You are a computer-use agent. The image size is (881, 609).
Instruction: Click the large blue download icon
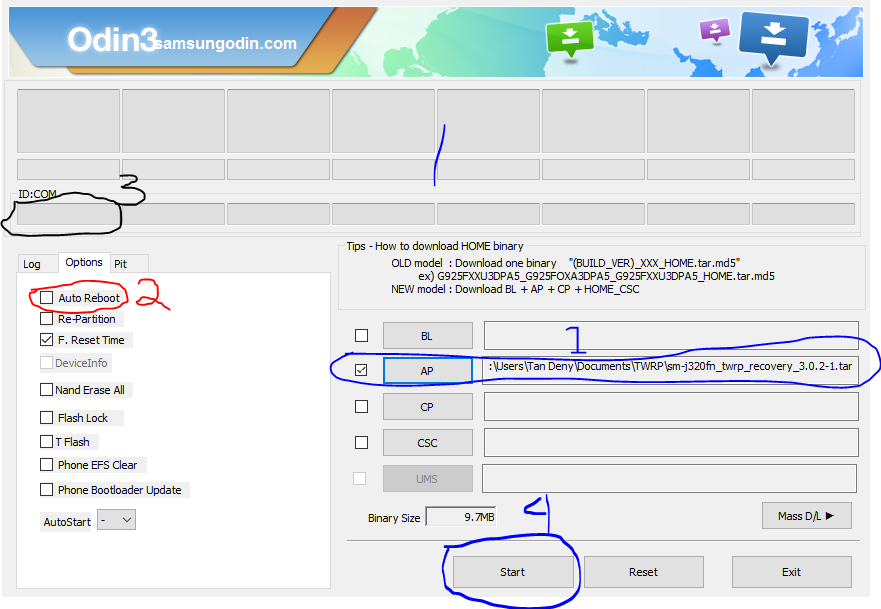[x=773, y=37]
